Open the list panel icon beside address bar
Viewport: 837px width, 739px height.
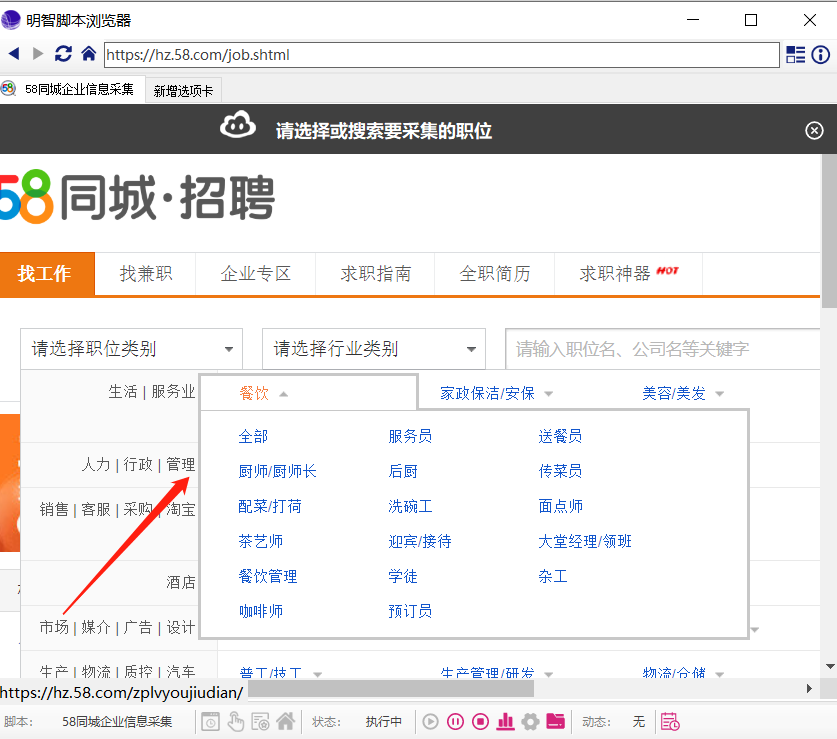pos(795,54)
